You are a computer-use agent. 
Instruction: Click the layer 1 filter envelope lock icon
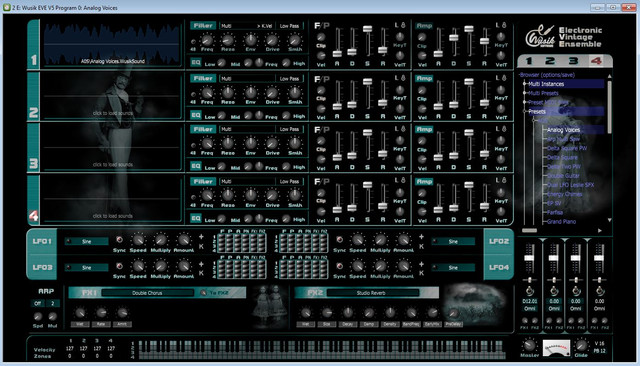403,25
